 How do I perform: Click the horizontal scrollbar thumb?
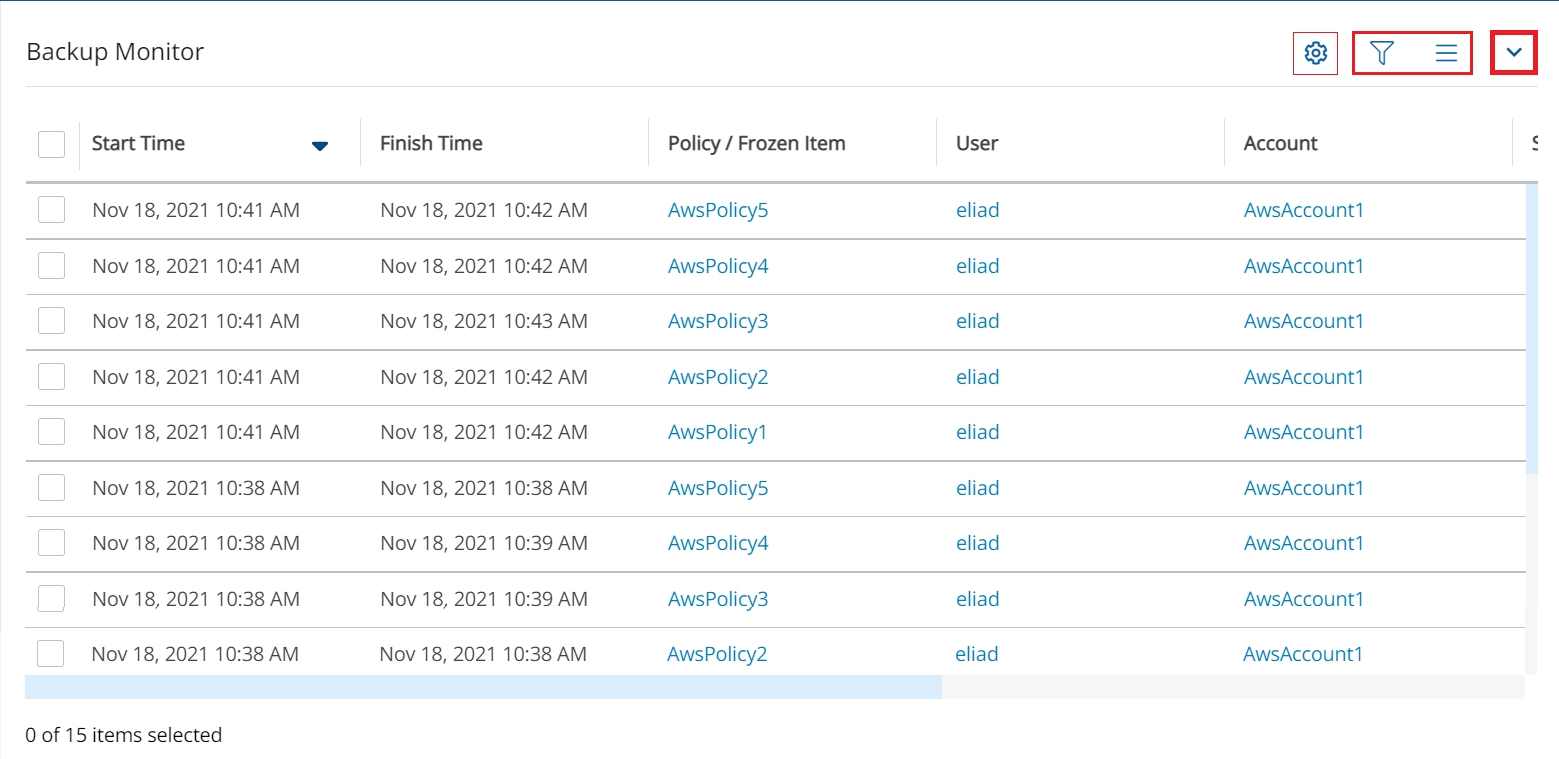[483, 687]
